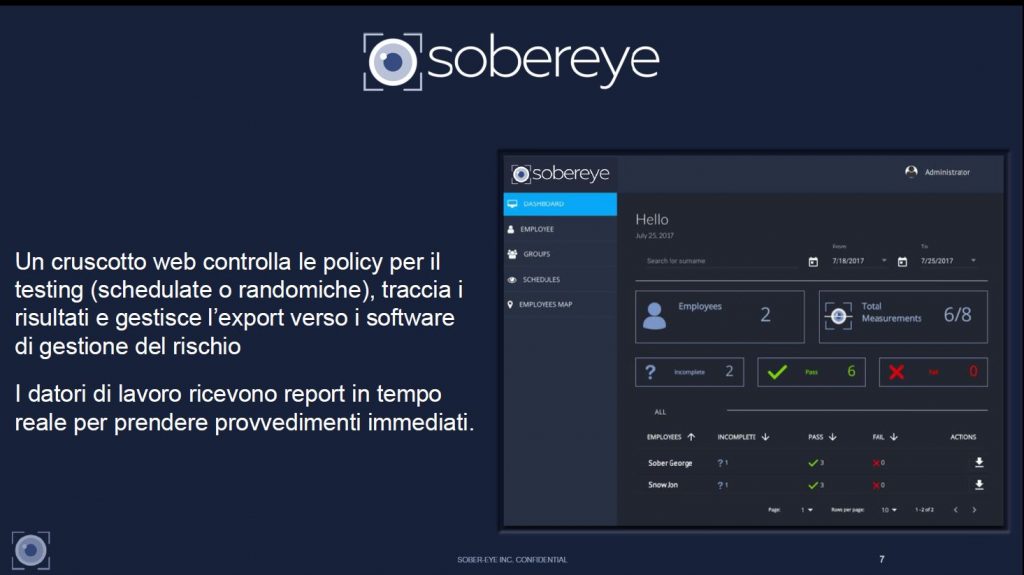The image size is (1024, 575).
Task: Click Sober George's fail count
Action: tap(878, 463)
